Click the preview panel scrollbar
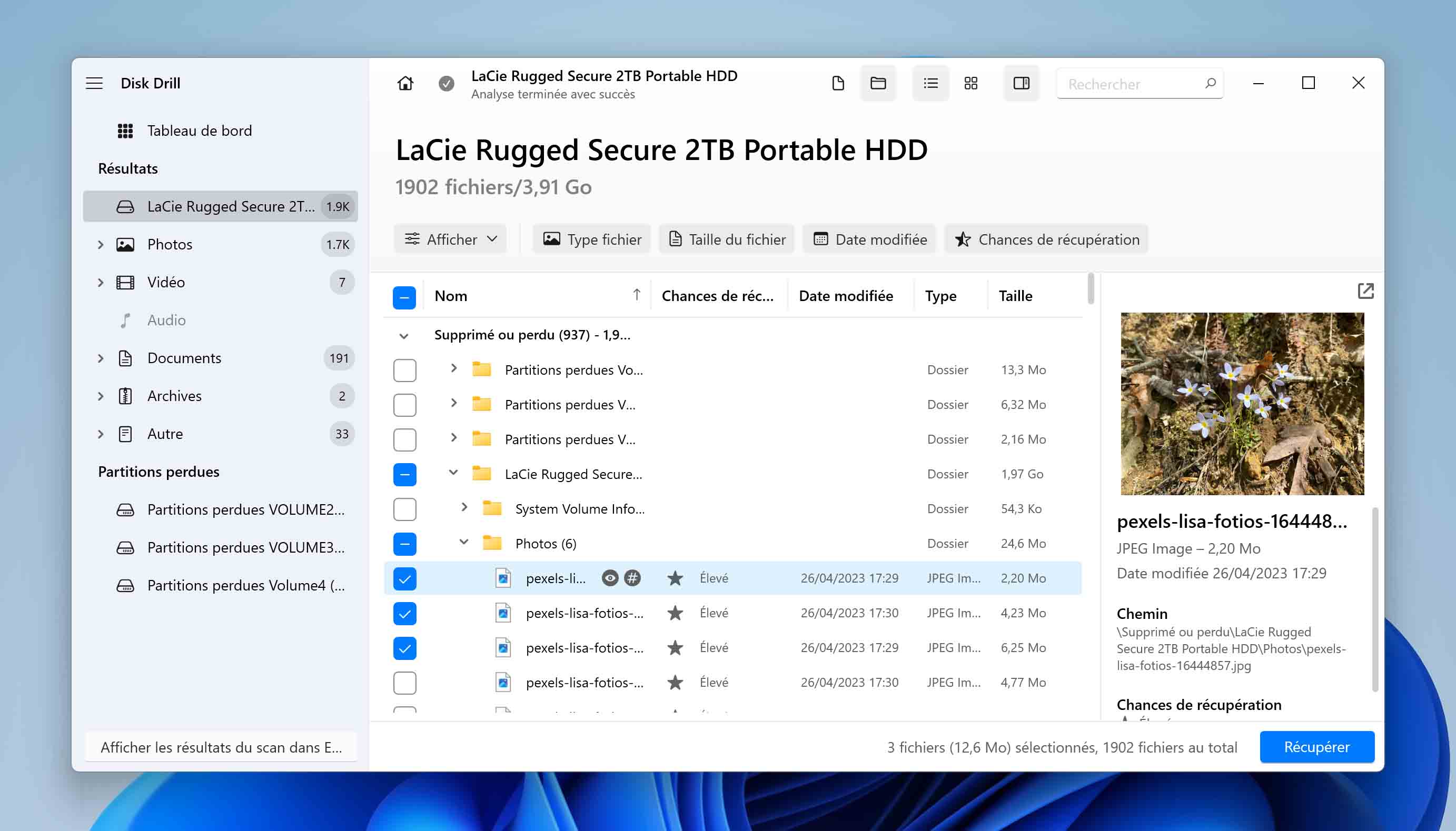This screenshot has height=831, width=1456. click(x=1374, y=599)
